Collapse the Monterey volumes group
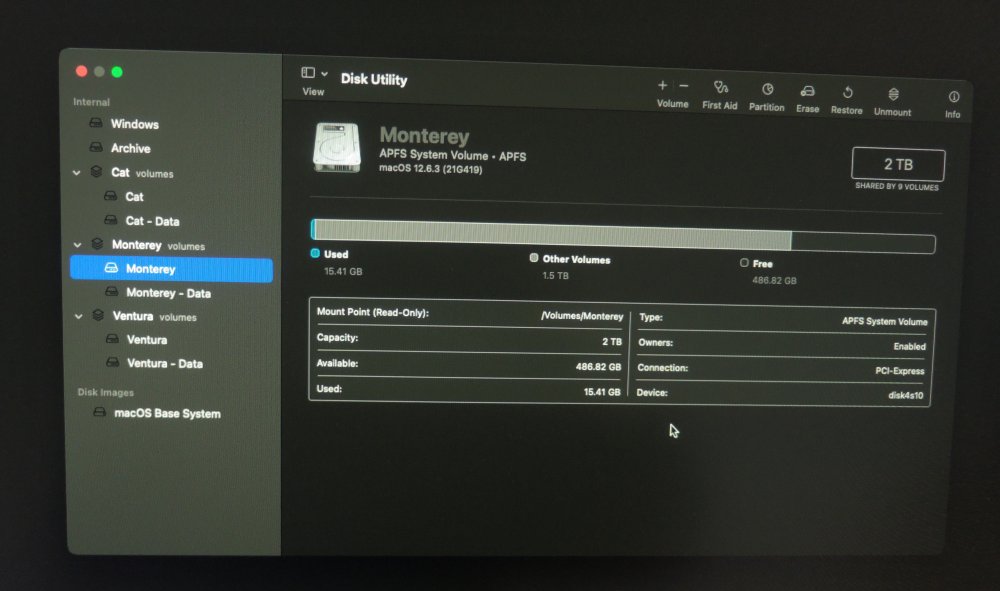This screenshot has width=1000, height=591. (77, 245)
